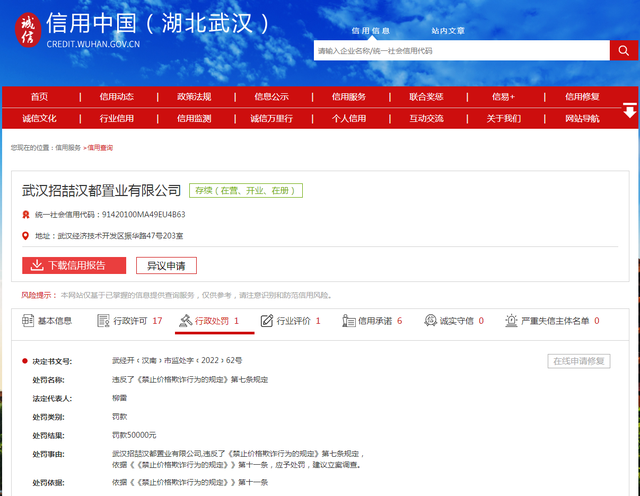
Task: Click the 诚实守信 badge icon
Action: (430, 321)
